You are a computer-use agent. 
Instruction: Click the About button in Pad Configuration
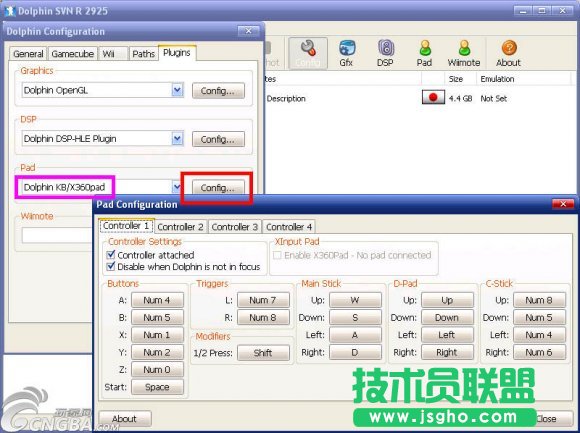pyautogui.click(x=125, y=419)
